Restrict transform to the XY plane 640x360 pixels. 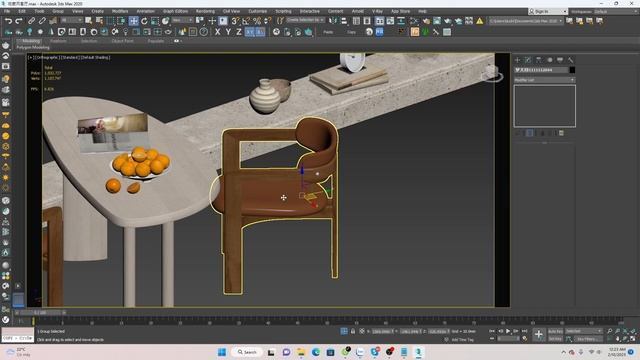point(250,32)
